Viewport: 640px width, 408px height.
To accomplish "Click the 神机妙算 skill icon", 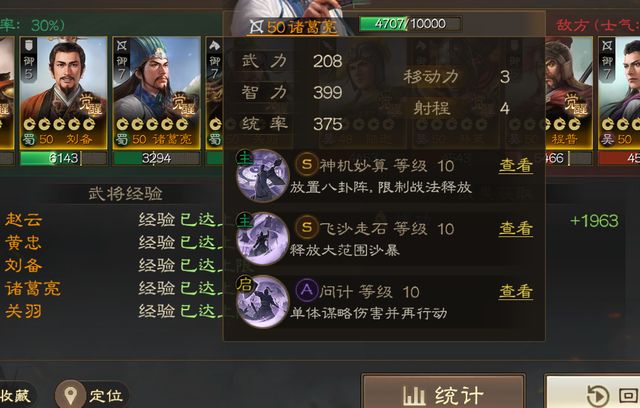I will (x=263, y=175).
